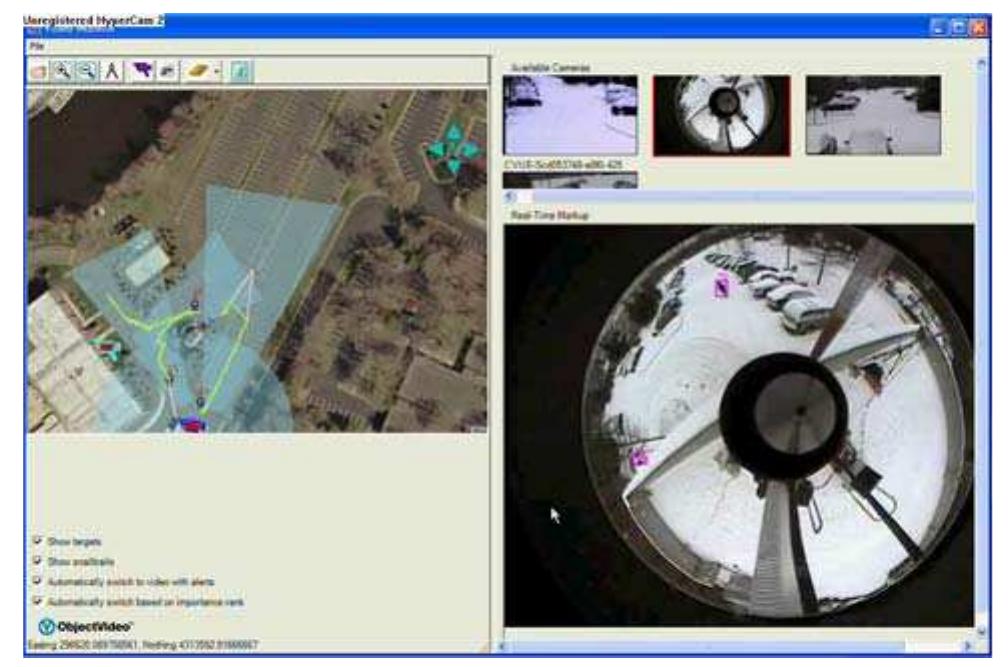
Task: Click the magenta tracked target on the left of the fisheye view
Action: point(639,458)
